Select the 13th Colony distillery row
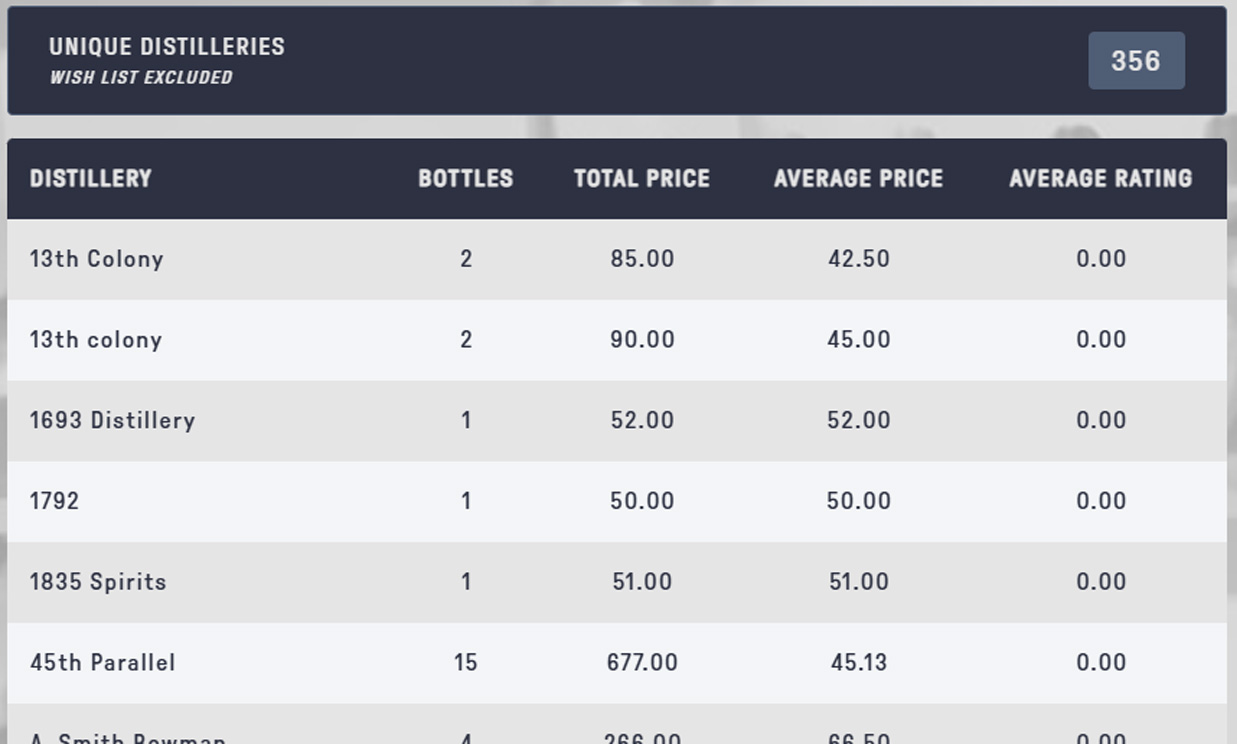The width and height of the screenshot is (1237, 744). pos(97,259)
